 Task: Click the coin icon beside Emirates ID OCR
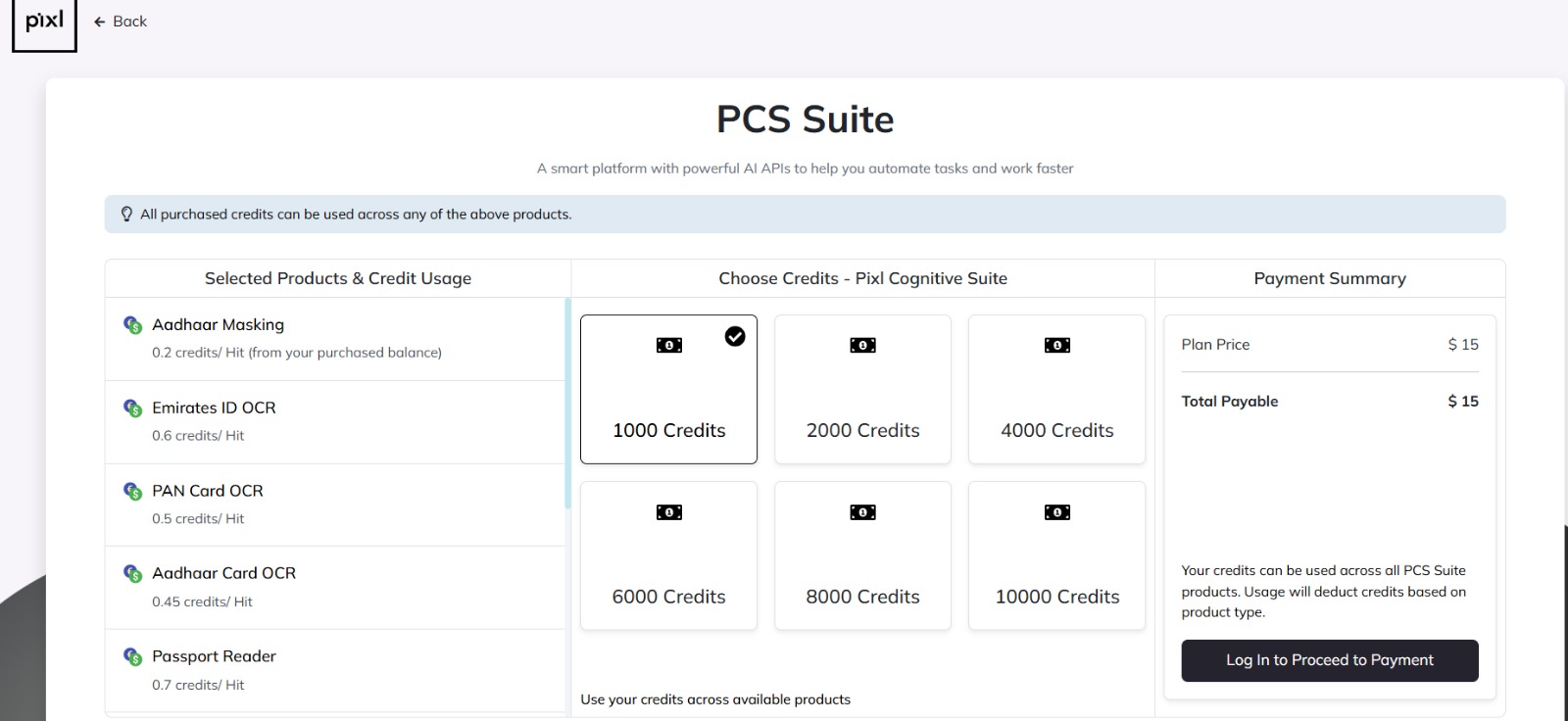tap(132, 409)
